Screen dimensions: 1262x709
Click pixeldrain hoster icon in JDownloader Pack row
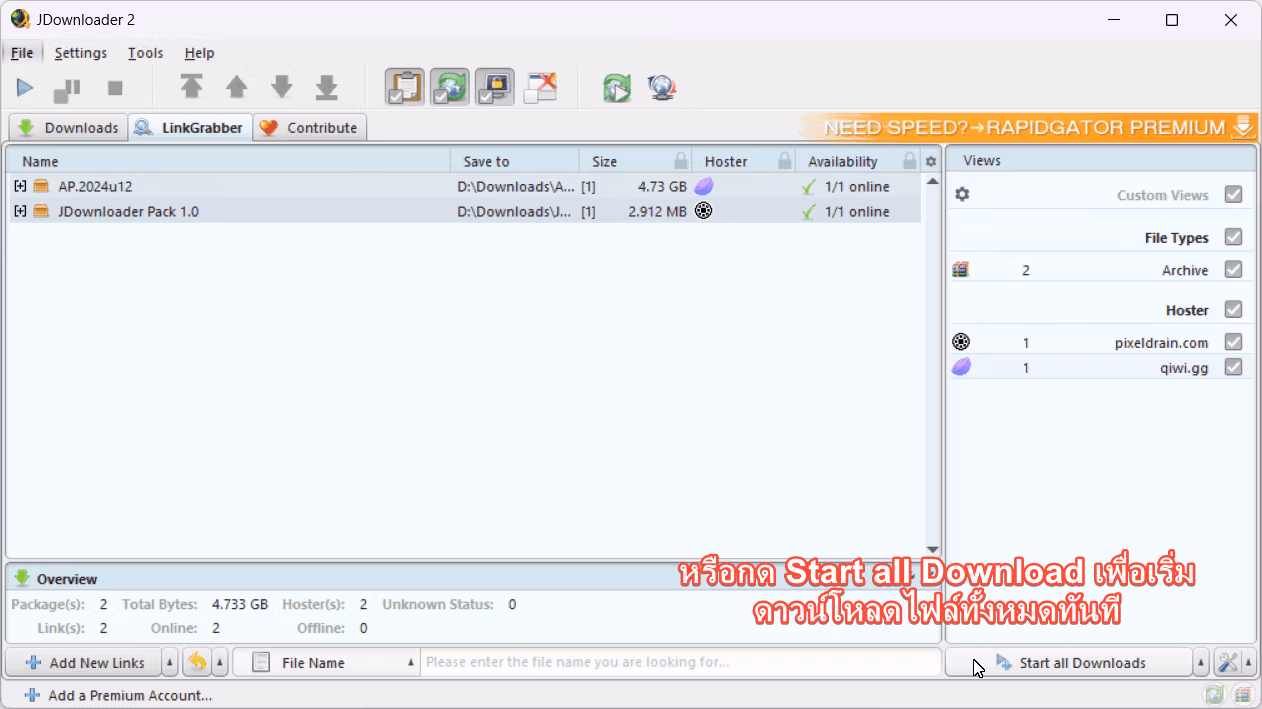point(704,211)
